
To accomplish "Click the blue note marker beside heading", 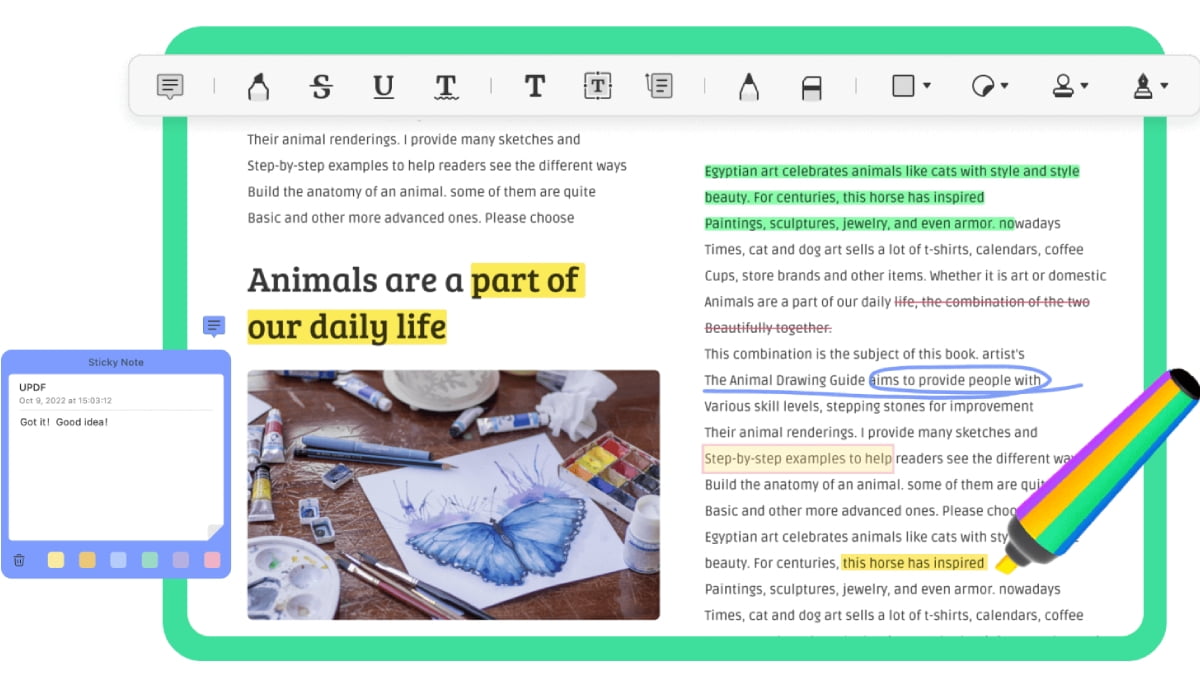I will [x=214, y=326].
